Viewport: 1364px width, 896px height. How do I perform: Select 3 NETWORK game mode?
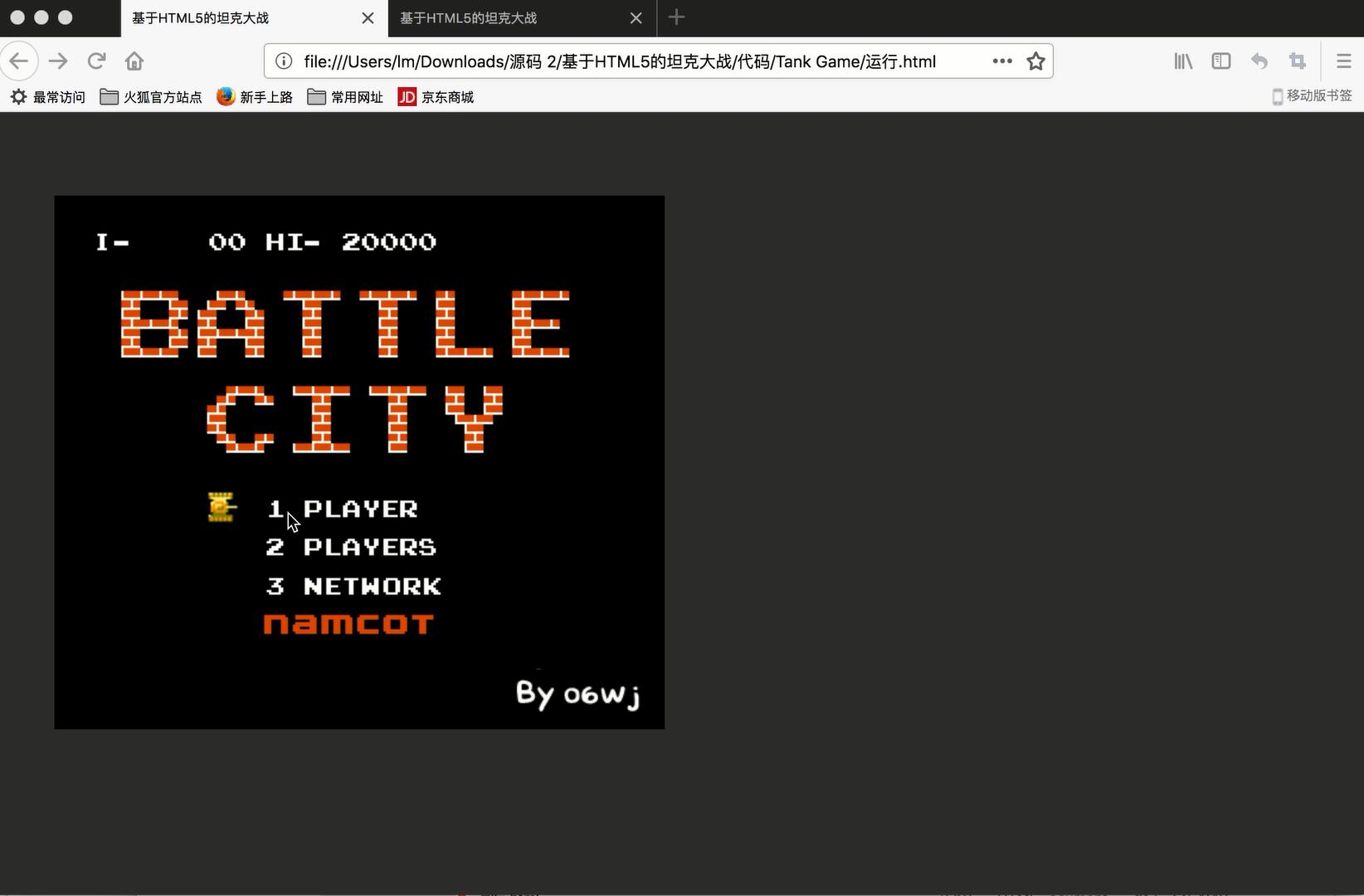tap(353, 587)
